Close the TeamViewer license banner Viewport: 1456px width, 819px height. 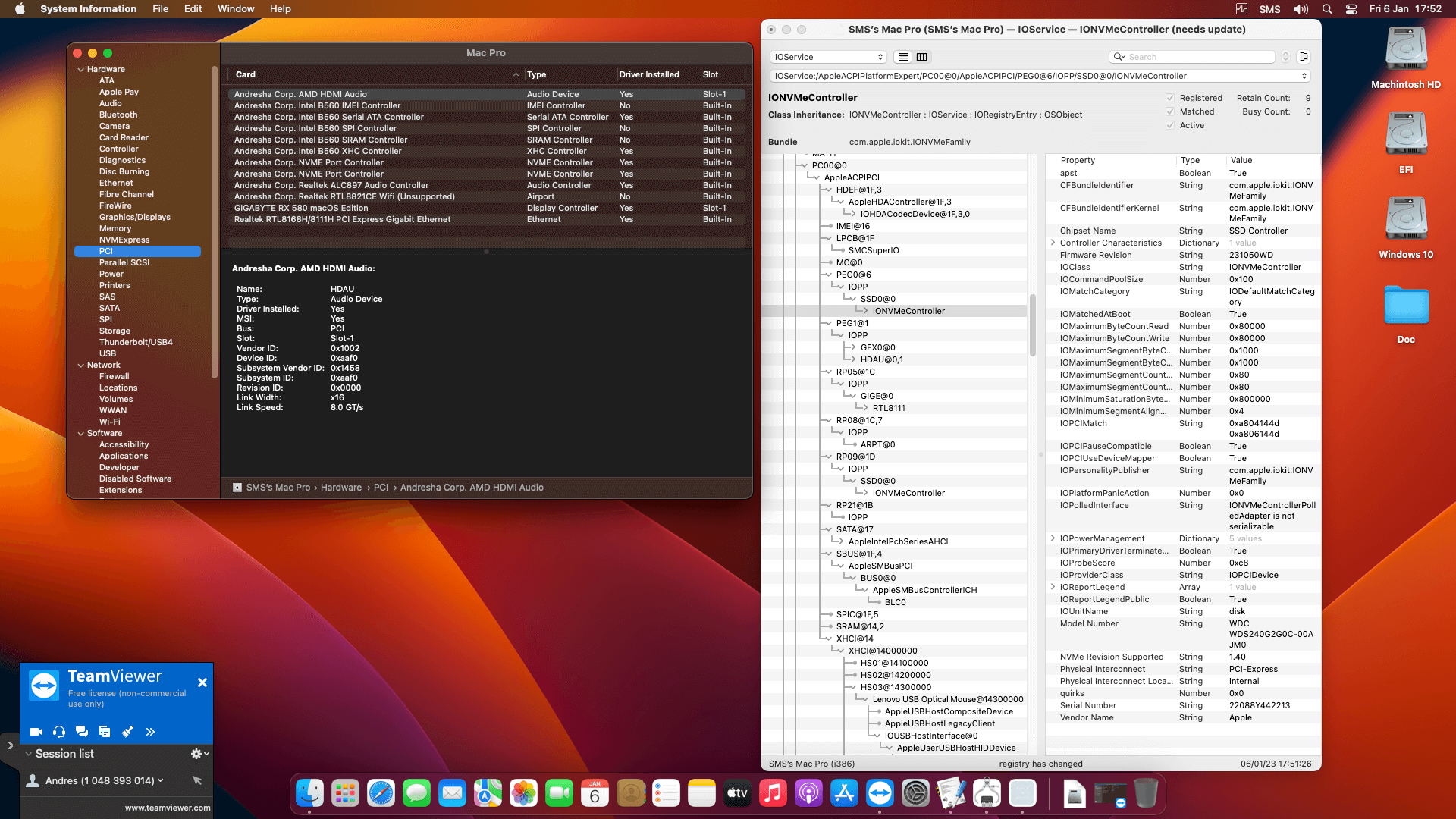pos(202,682)
